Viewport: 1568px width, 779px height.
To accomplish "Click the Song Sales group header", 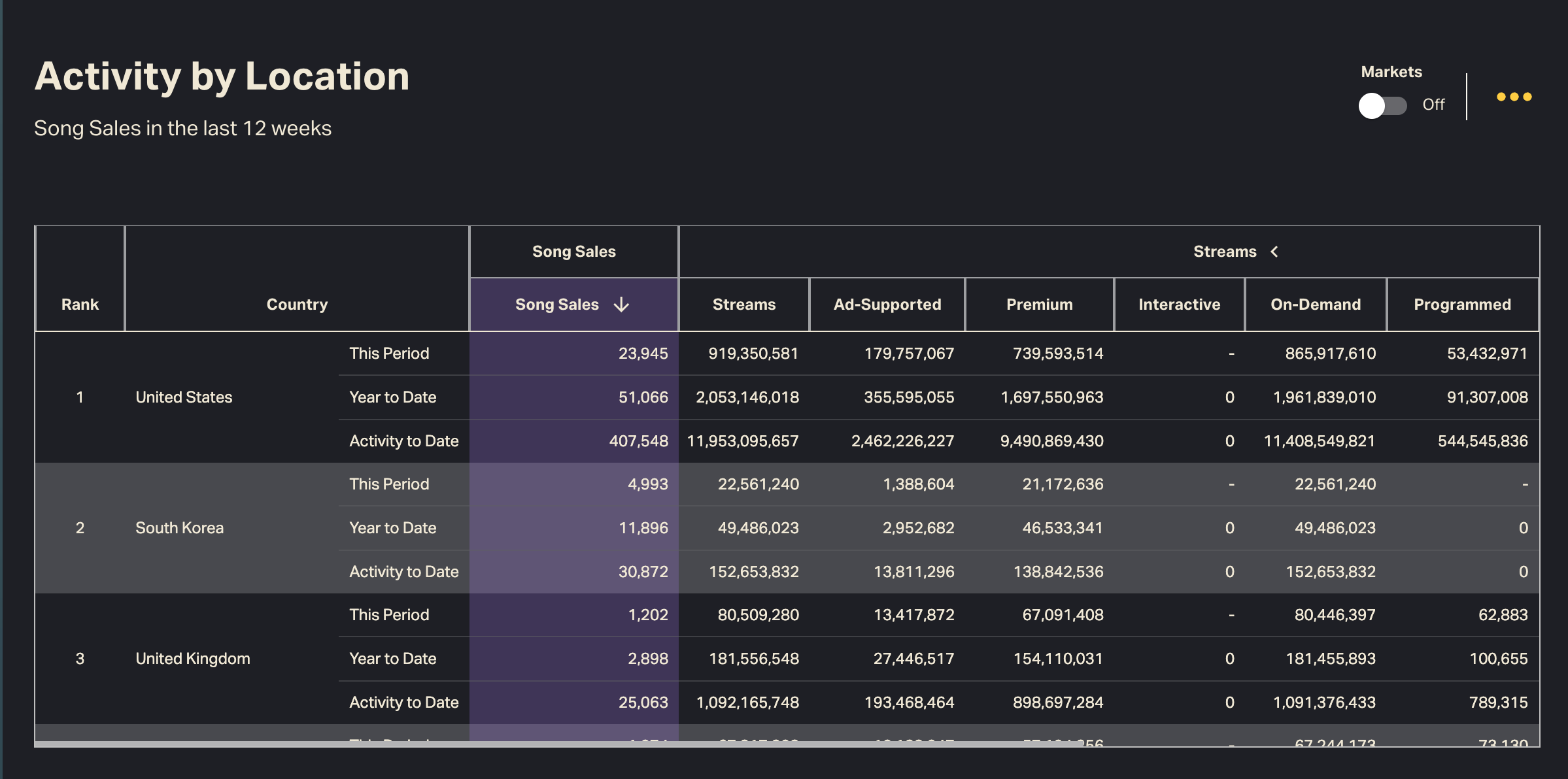I will [x=573, y=252].
